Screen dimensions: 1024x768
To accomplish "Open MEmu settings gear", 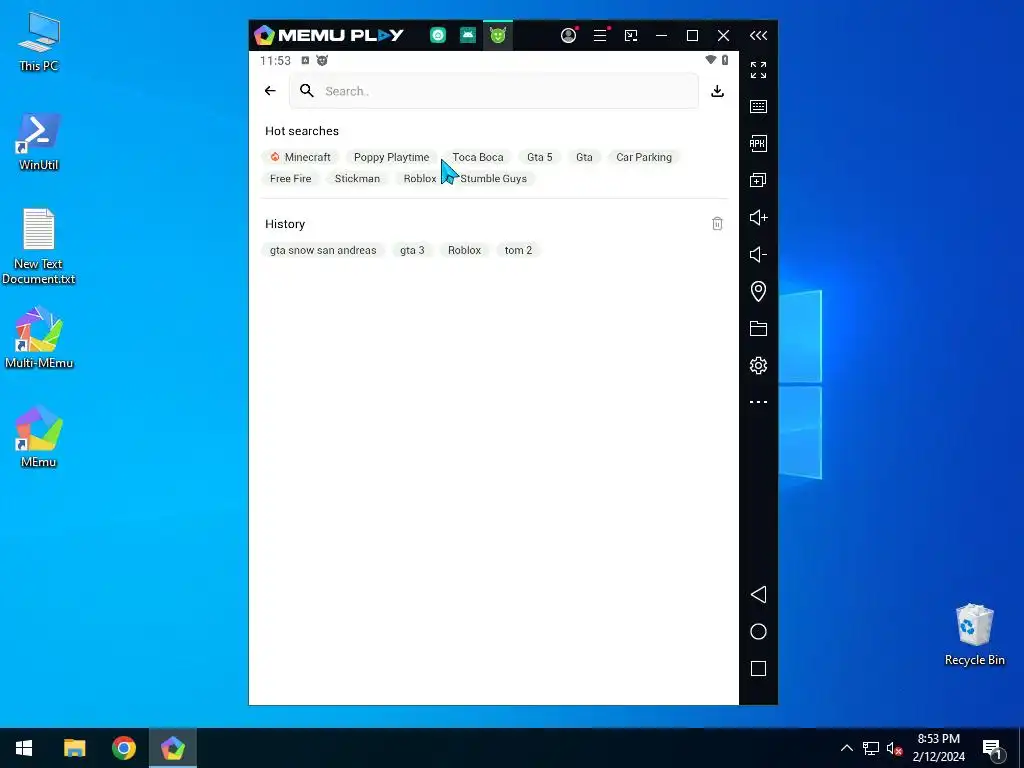I will pos(758,365).
